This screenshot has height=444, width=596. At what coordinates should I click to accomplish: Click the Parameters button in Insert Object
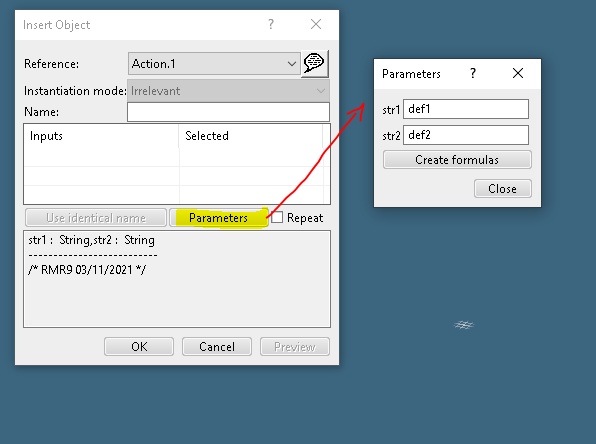(219, 218)
